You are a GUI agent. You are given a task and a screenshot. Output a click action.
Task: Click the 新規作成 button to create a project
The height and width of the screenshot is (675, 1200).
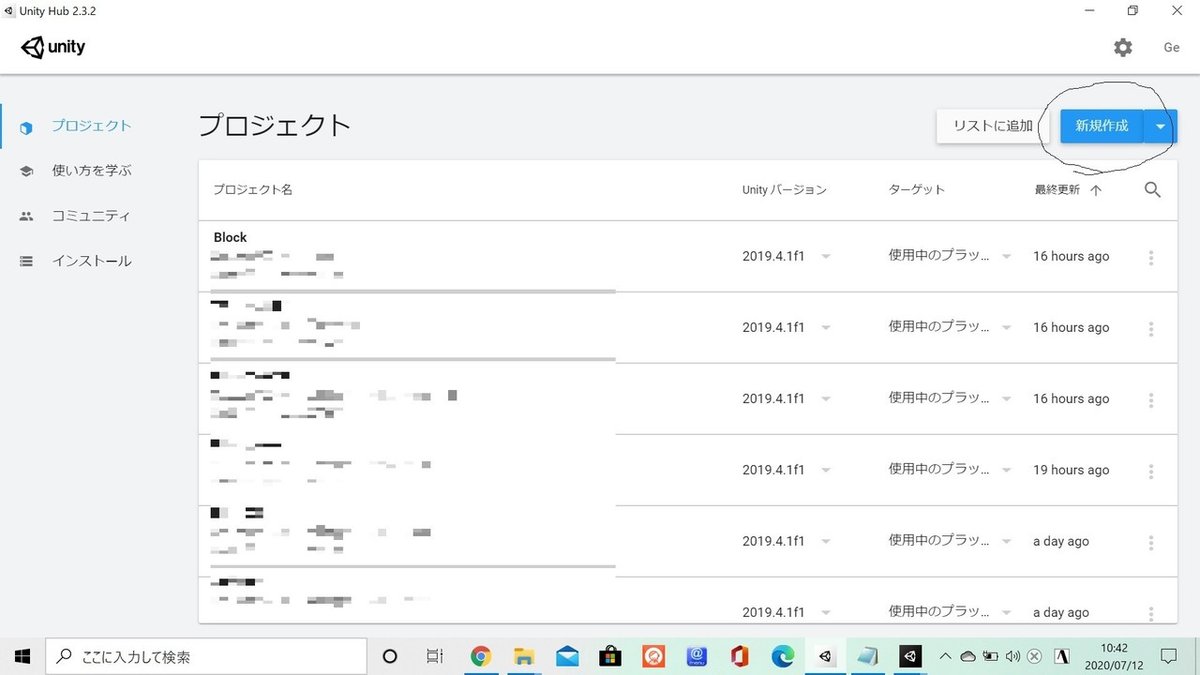[1101, 126]
